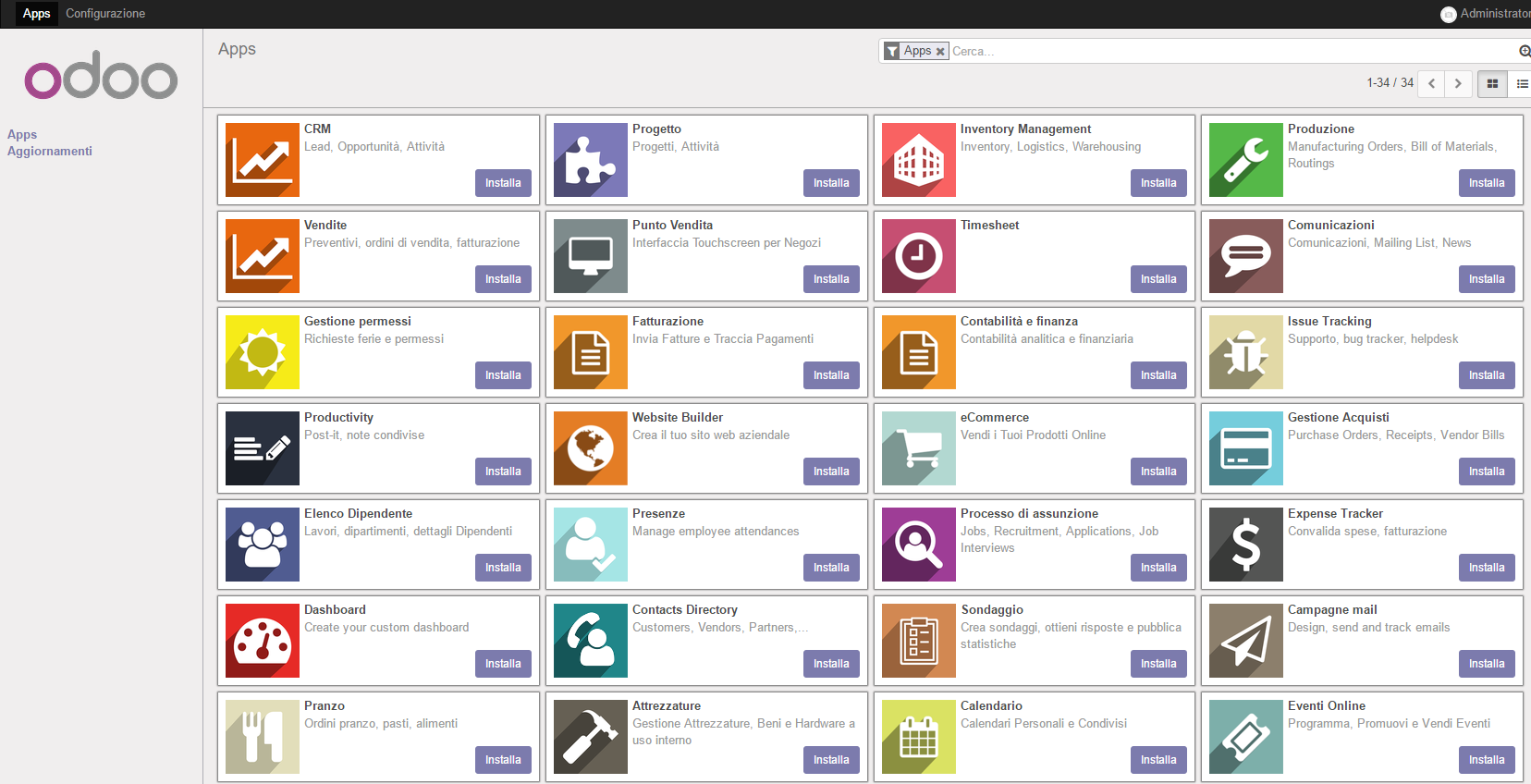Go to previous page of apps

[x=1431, y=83]
